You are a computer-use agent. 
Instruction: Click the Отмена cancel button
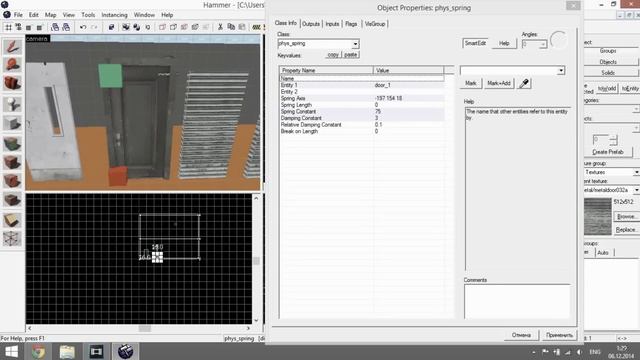pos(521,335)
